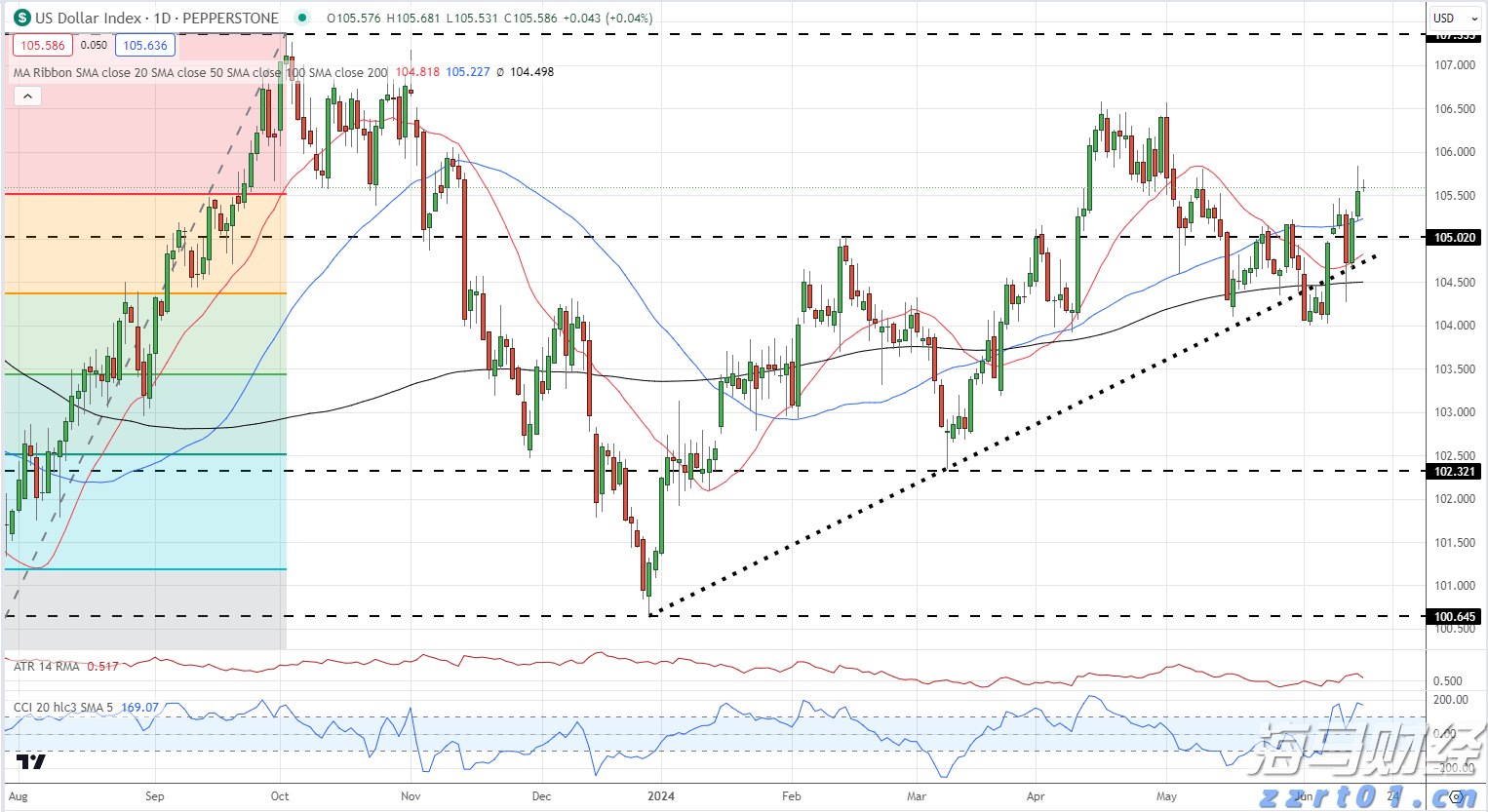The image size is (1488, 812).
Task: Click the 103.500 label on price scale
Action: click(x=1455, y=368)
